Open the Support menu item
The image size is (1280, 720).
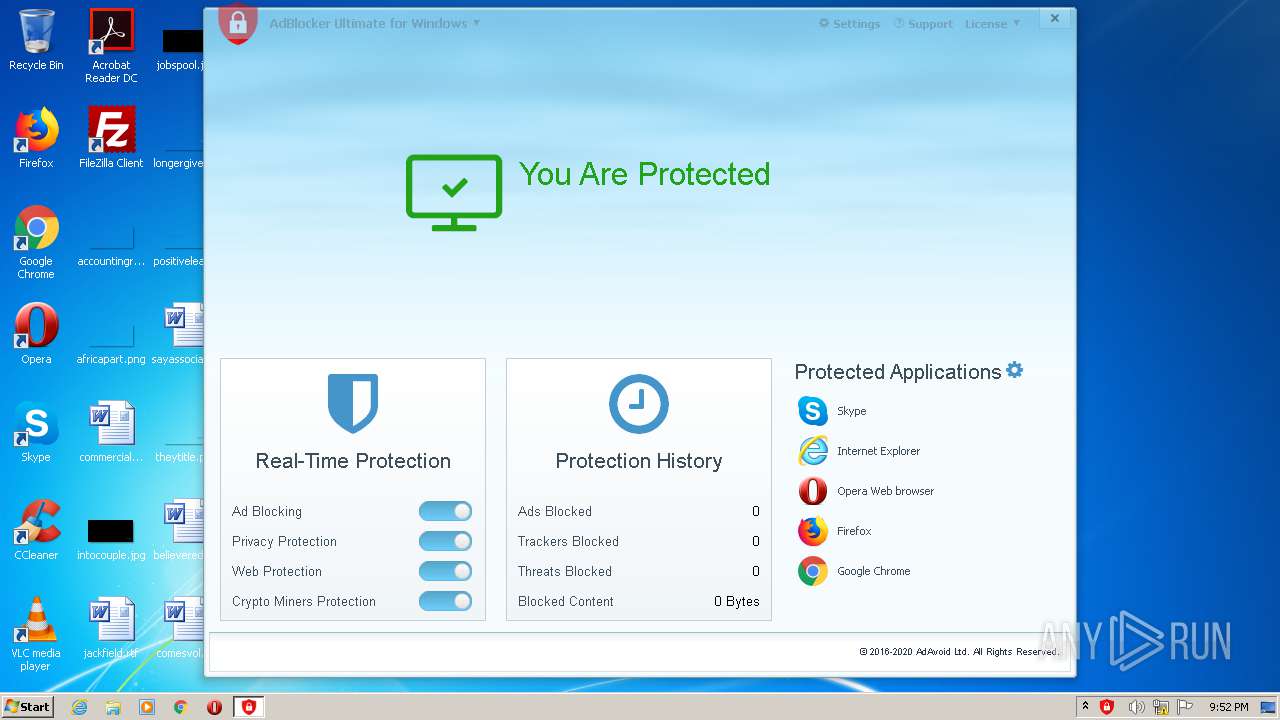[x=923, y=24]
